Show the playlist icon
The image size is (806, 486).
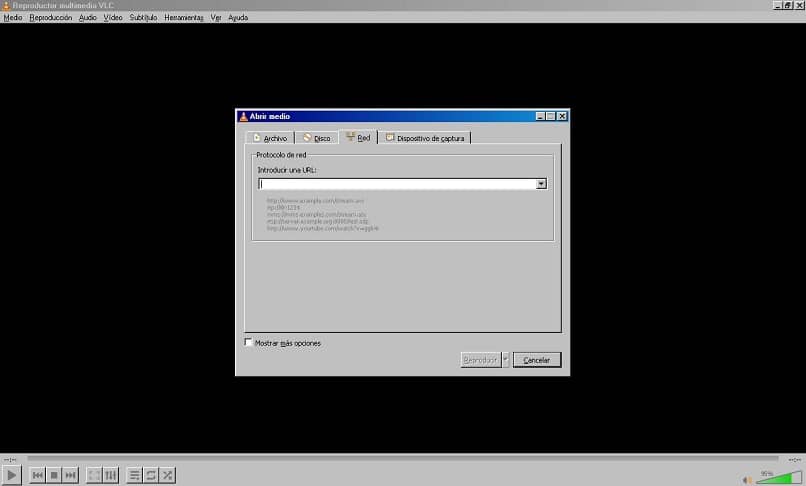click(134, 475)
